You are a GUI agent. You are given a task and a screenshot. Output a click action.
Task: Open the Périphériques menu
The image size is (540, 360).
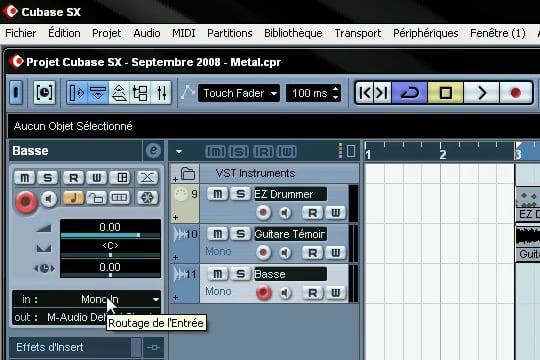[426, 33]
